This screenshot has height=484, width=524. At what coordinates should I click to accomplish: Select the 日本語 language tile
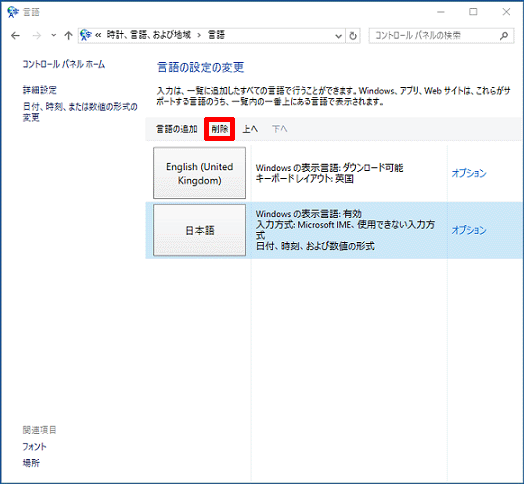click(200, 230)
